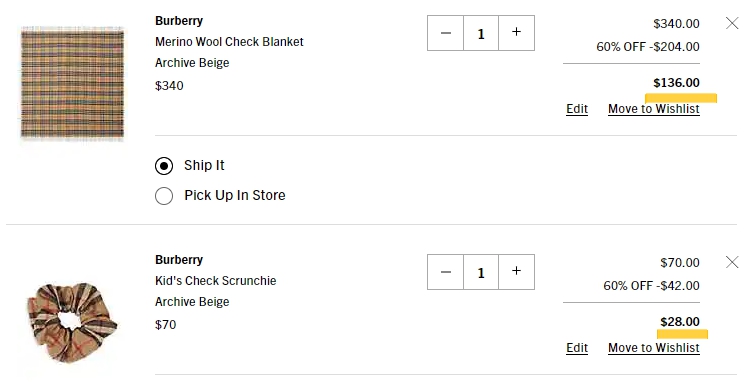Move the blanket to Wishlist

pyautogui.click(x=654, y=109)
